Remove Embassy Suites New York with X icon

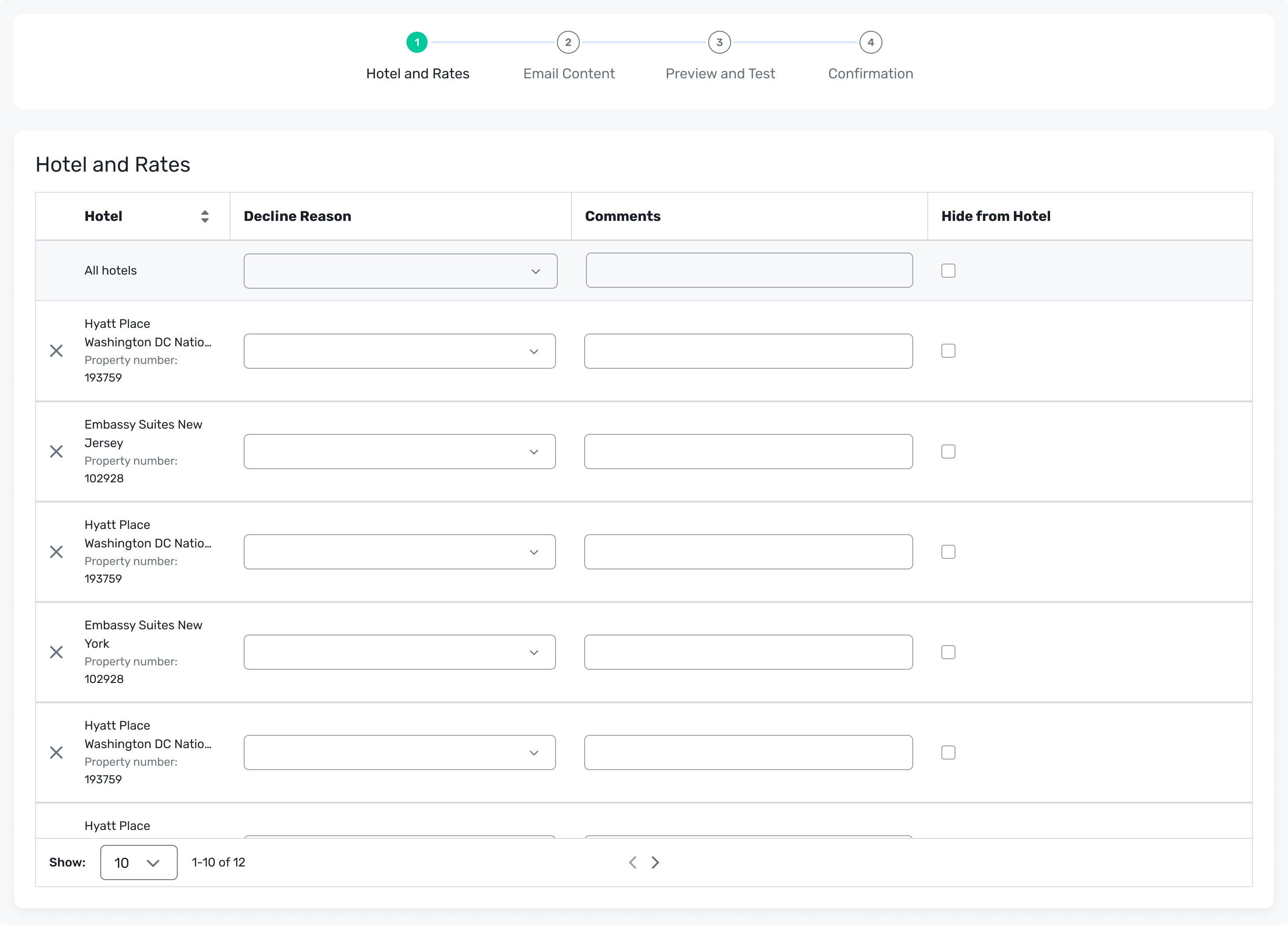click(x=56, y=652)
